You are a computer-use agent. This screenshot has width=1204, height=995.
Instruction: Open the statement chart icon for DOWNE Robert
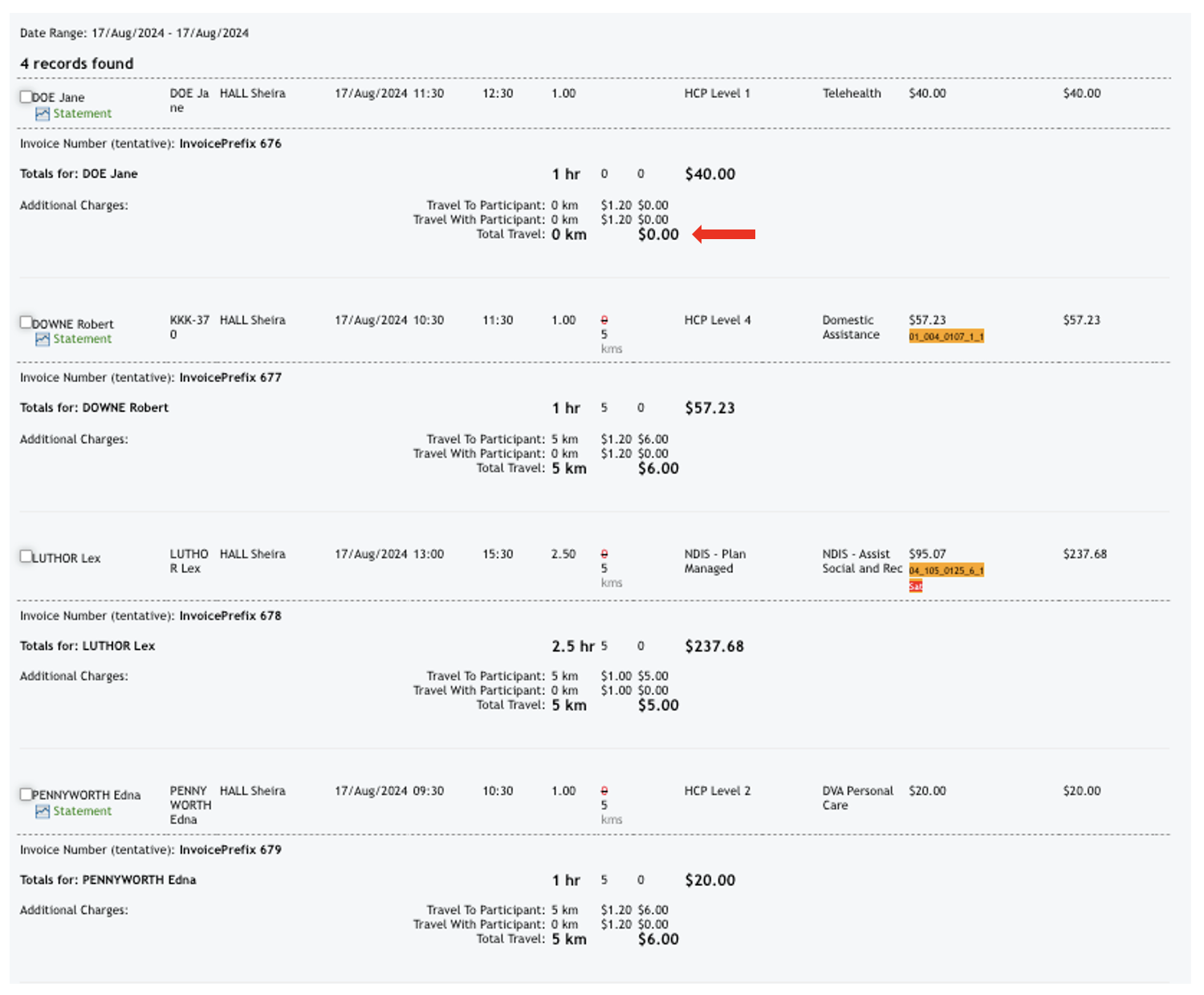point(43,339)
